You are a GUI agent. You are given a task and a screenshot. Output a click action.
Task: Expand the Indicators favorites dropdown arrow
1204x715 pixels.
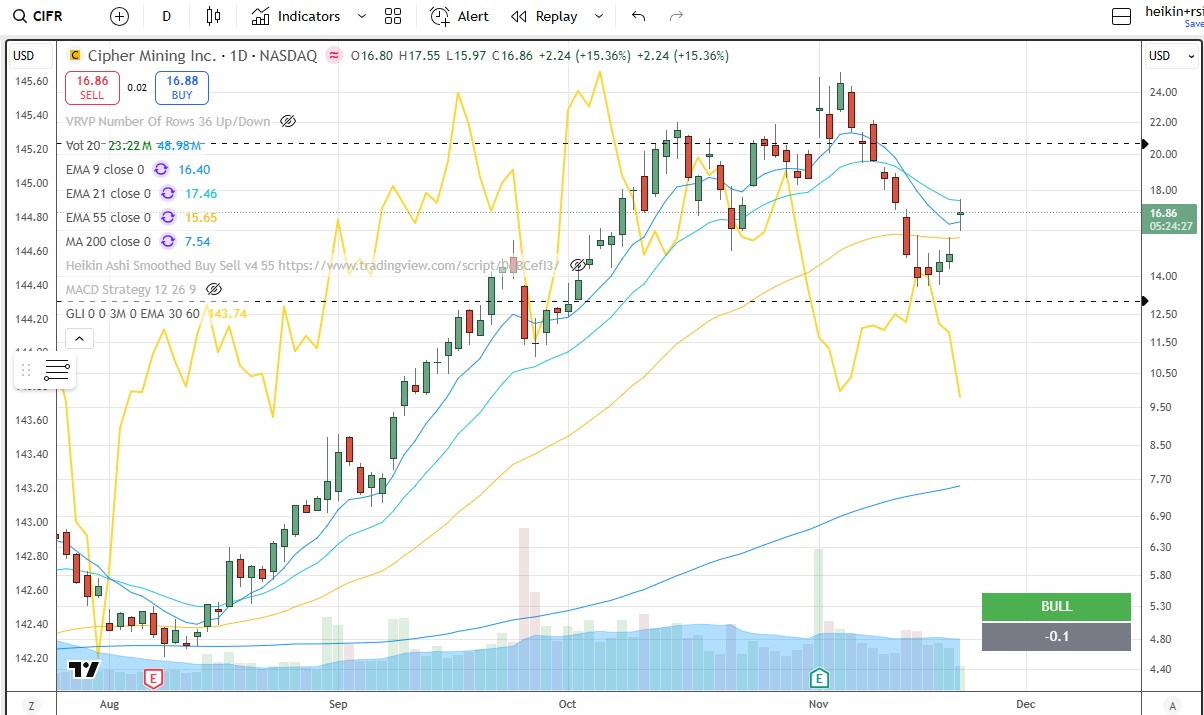pyautogui.click(x=362, y=16)
